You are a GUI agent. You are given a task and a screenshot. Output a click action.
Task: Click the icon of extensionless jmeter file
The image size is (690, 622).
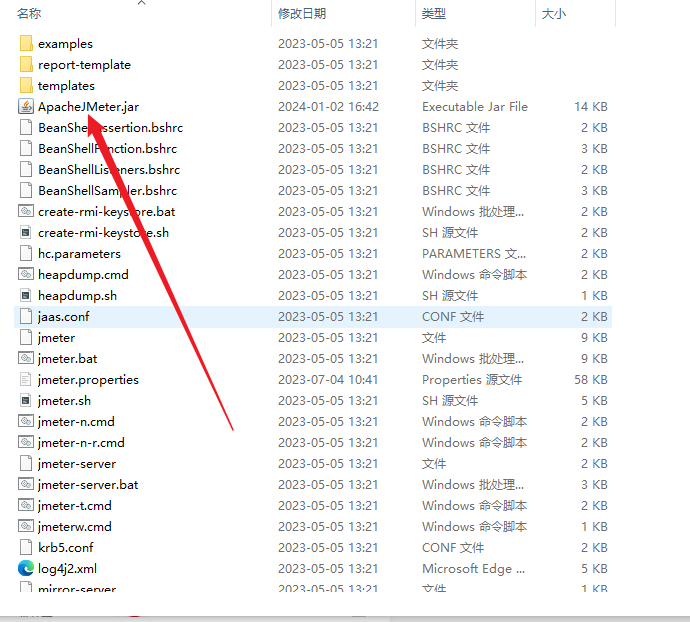pos(26,338)
